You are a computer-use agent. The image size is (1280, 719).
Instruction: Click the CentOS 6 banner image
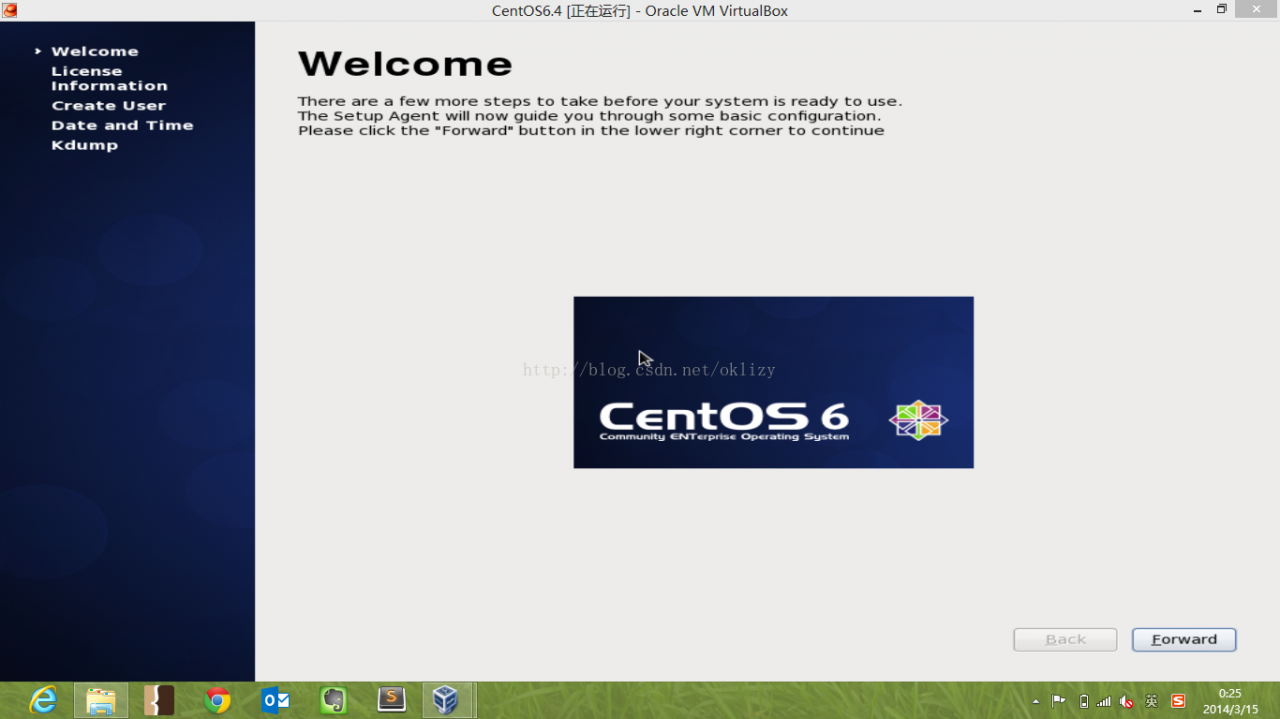[x=773, y=382]
